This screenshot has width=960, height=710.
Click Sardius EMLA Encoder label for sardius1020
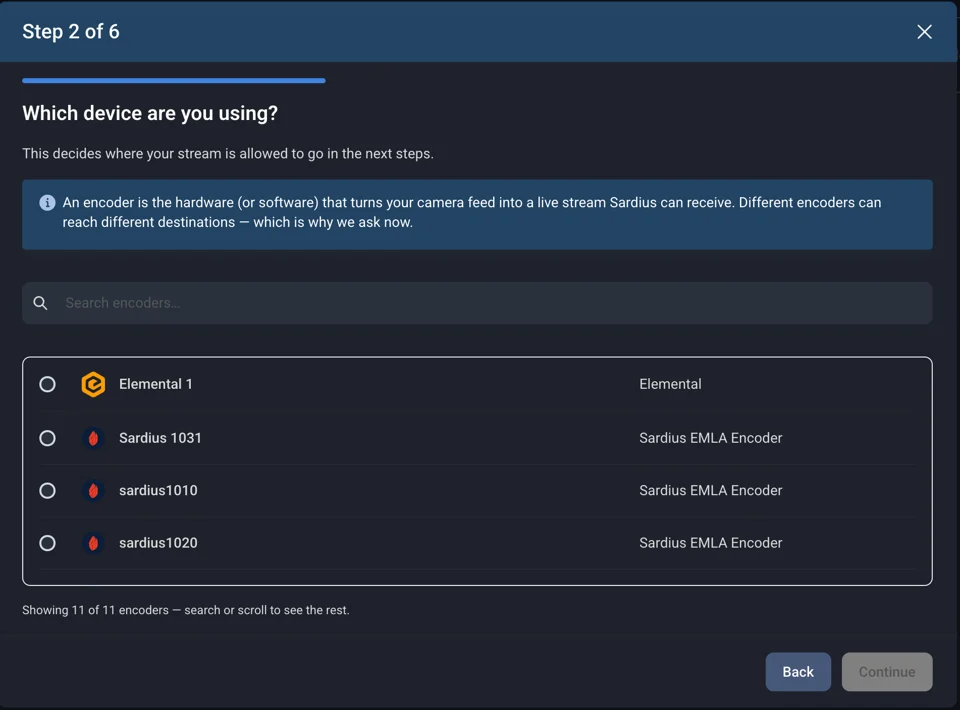click(x=710, y=543)
